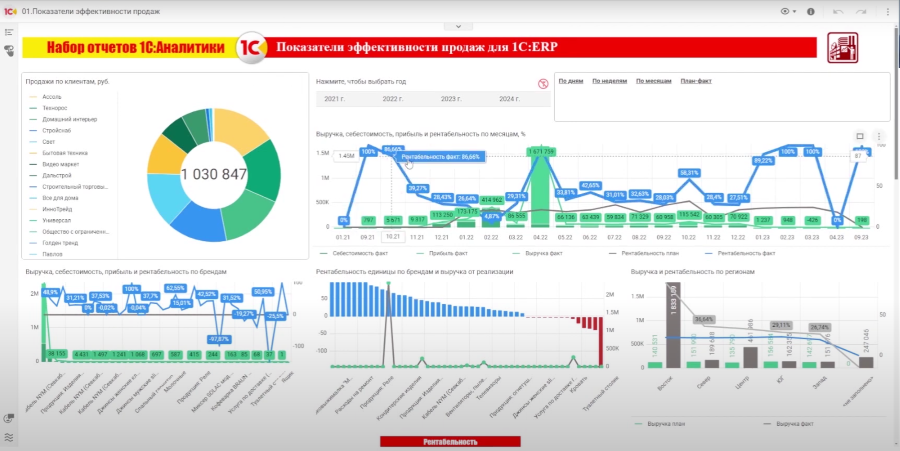
Task: Toggle the Технорос legend entry
Action: pyautogui.click(x=48, y=108)
